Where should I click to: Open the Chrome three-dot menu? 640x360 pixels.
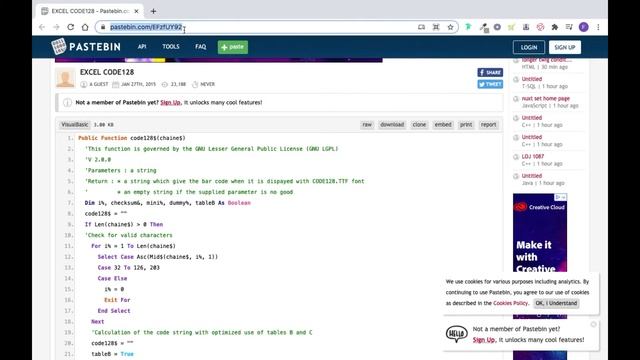click(x=598, y=27)
